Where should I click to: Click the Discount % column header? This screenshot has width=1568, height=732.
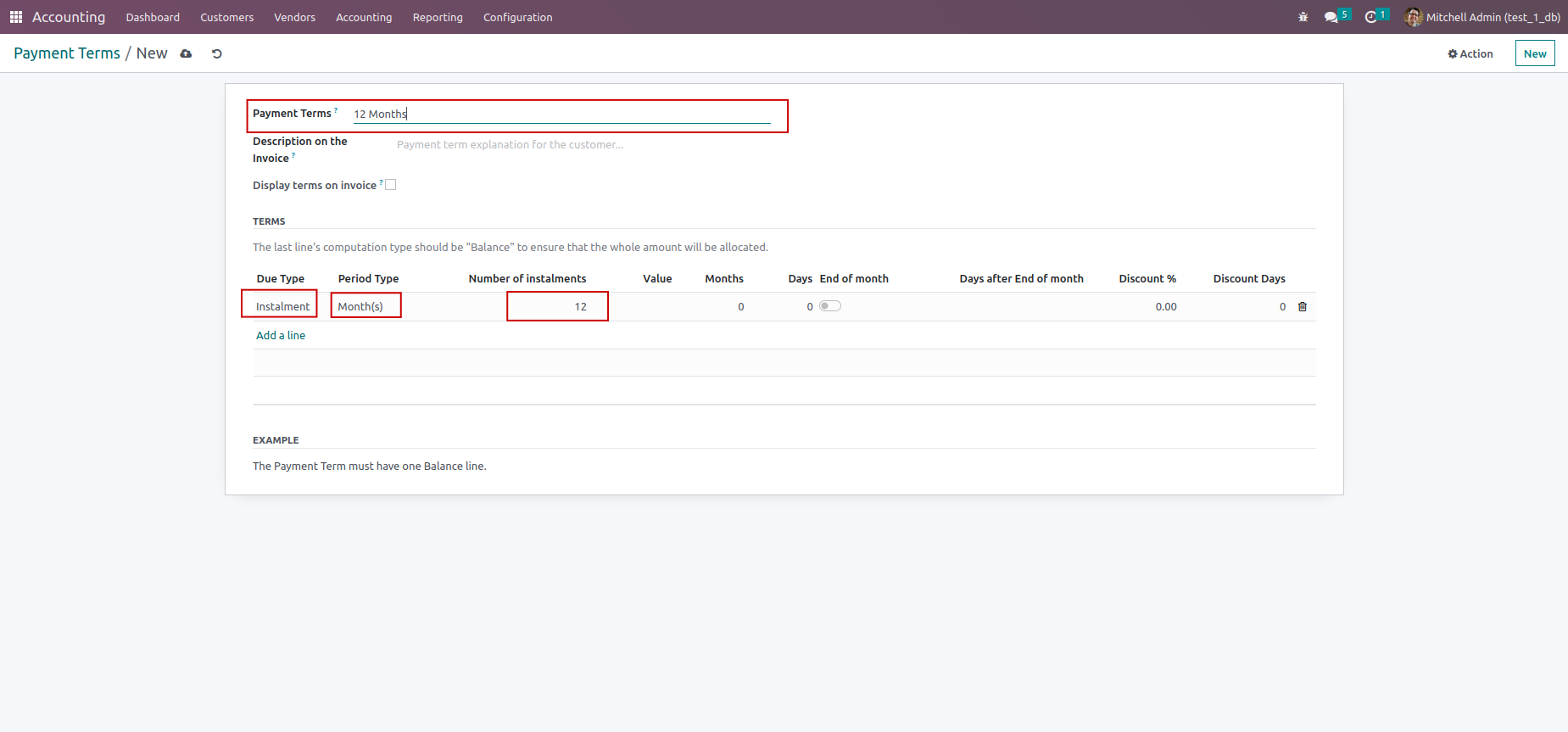[1147, 279]
